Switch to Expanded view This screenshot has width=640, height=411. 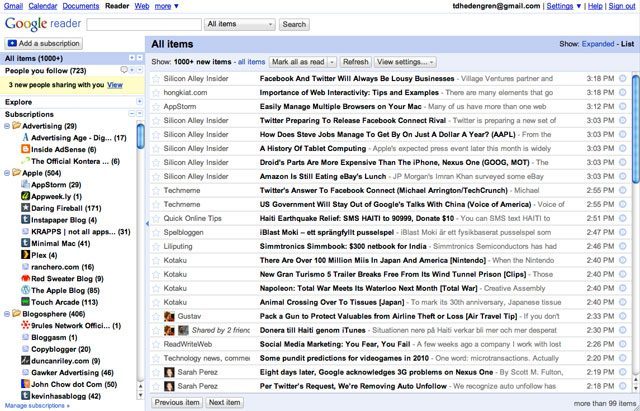(x=598, y=44)
